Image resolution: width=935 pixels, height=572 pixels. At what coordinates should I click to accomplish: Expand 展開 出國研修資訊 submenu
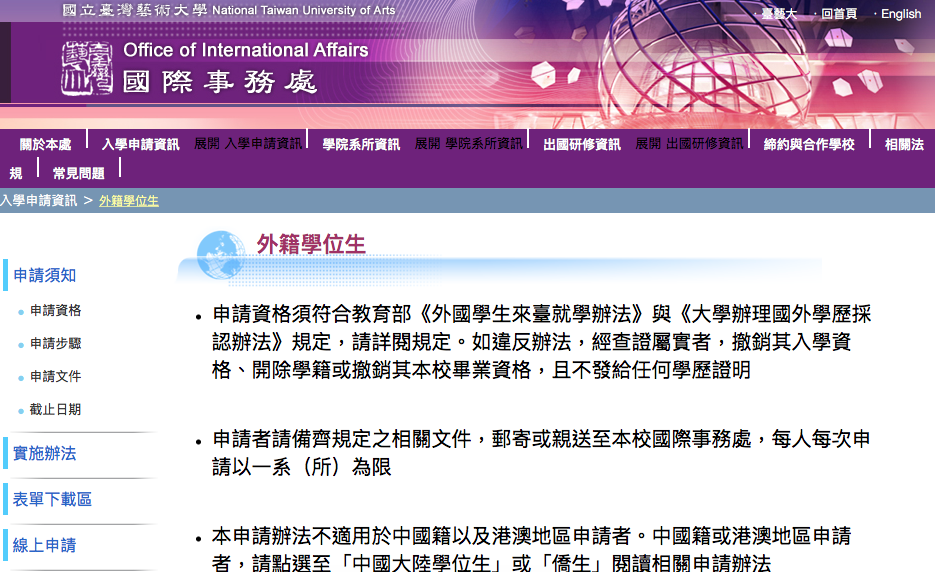point(689,144)
